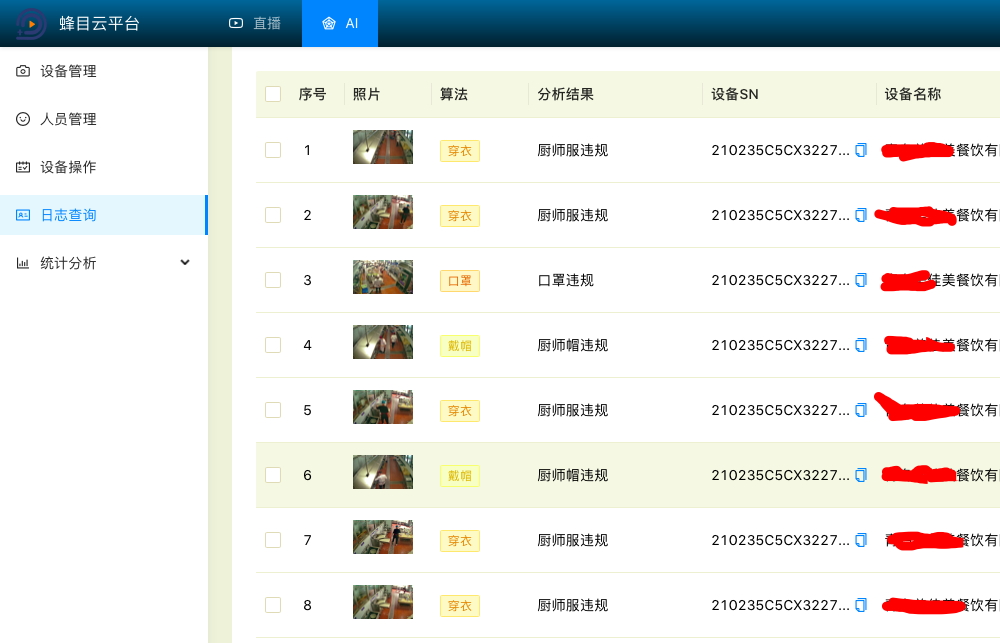Click the copy SN icon in row 8

(x=860, y=604)
